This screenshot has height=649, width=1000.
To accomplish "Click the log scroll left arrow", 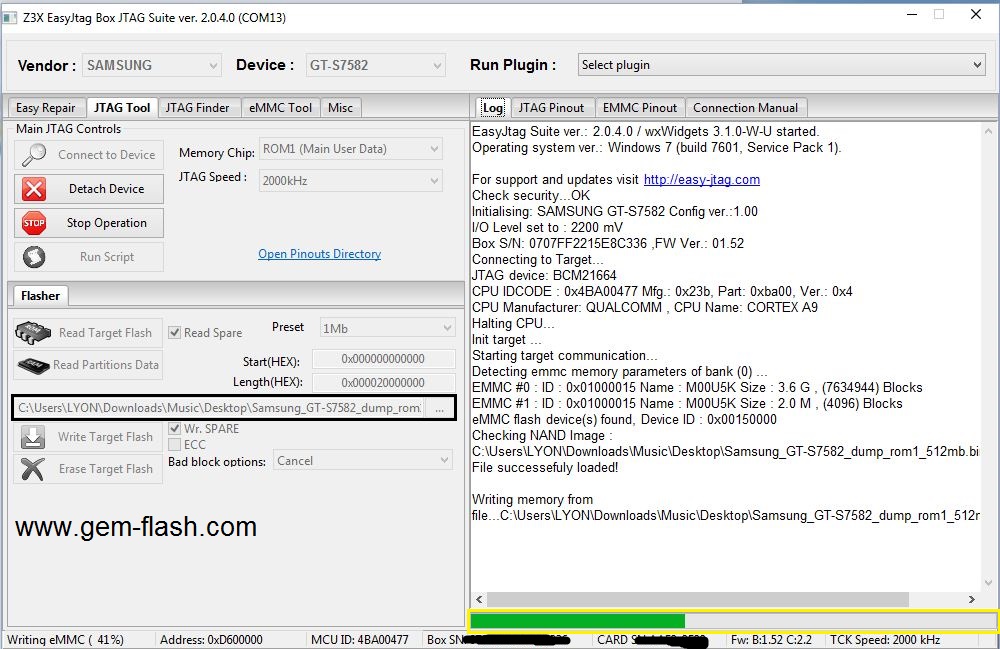I will 480,599.
